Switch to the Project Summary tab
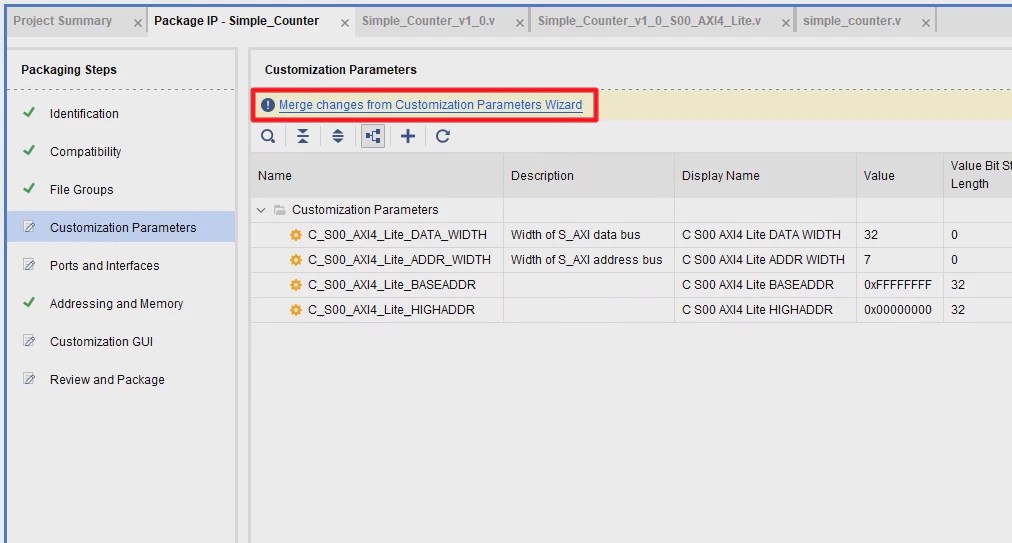 click(63, 21)
